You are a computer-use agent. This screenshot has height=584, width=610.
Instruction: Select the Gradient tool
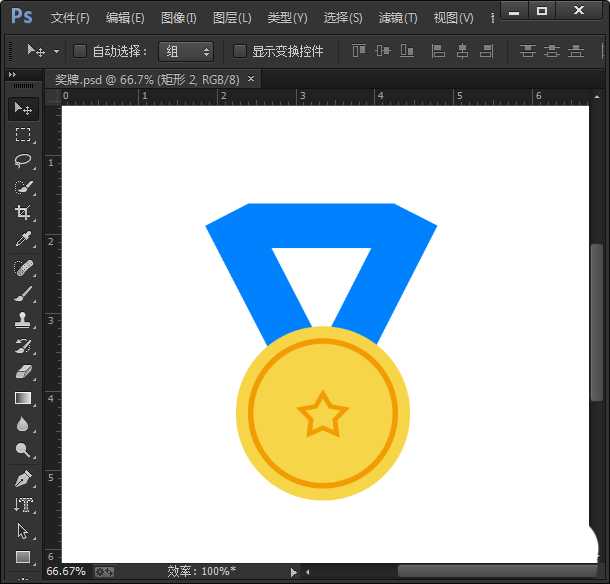click(23, 398)
